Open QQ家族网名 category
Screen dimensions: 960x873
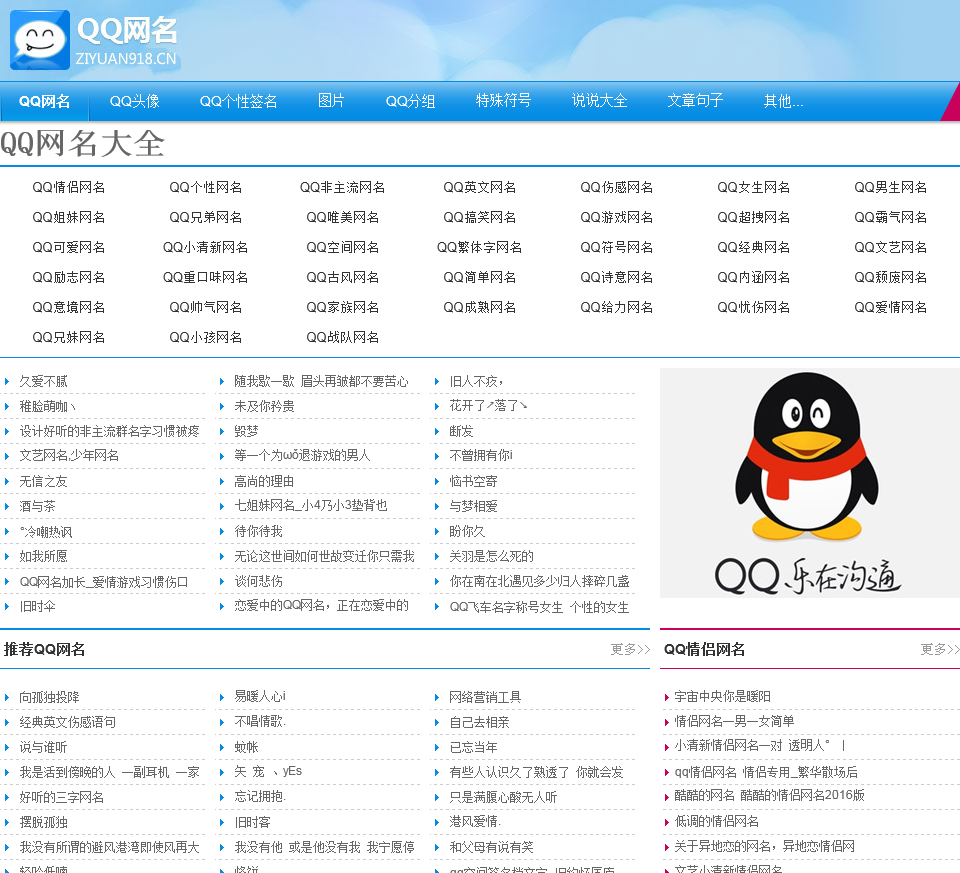tap(342, 307)
